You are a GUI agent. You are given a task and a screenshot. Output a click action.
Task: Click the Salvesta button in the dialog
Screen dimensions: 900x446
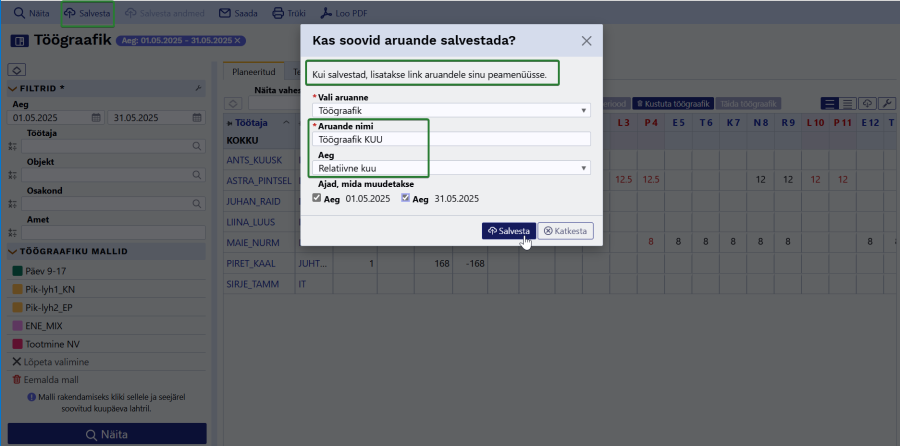point(508,231)
